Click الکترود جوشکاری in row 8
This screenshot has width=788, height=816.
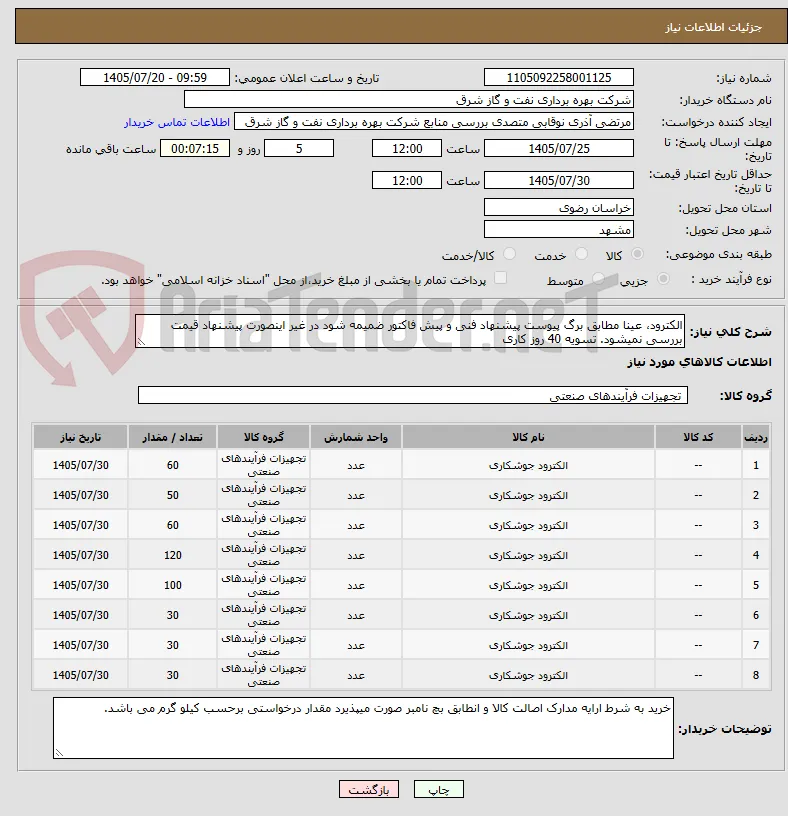coord(528,675)
